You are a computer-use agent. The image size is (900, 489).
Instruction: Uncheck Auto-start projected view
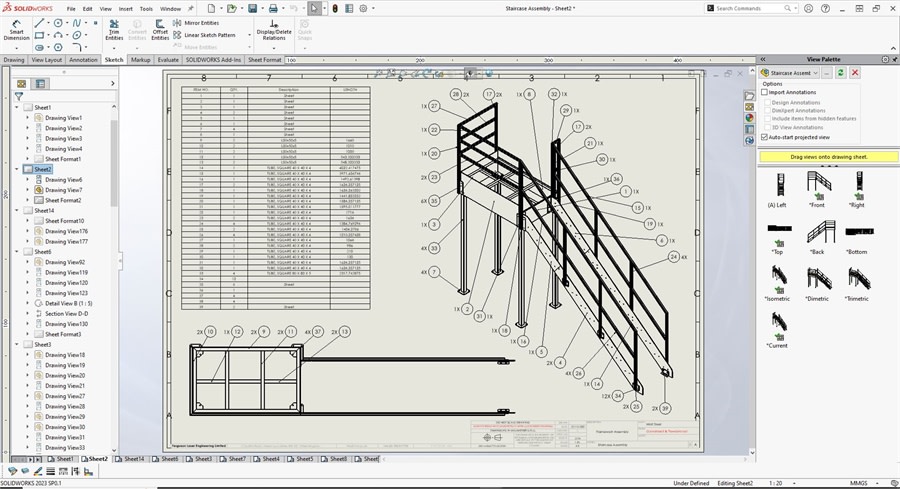tap(765, 137)
